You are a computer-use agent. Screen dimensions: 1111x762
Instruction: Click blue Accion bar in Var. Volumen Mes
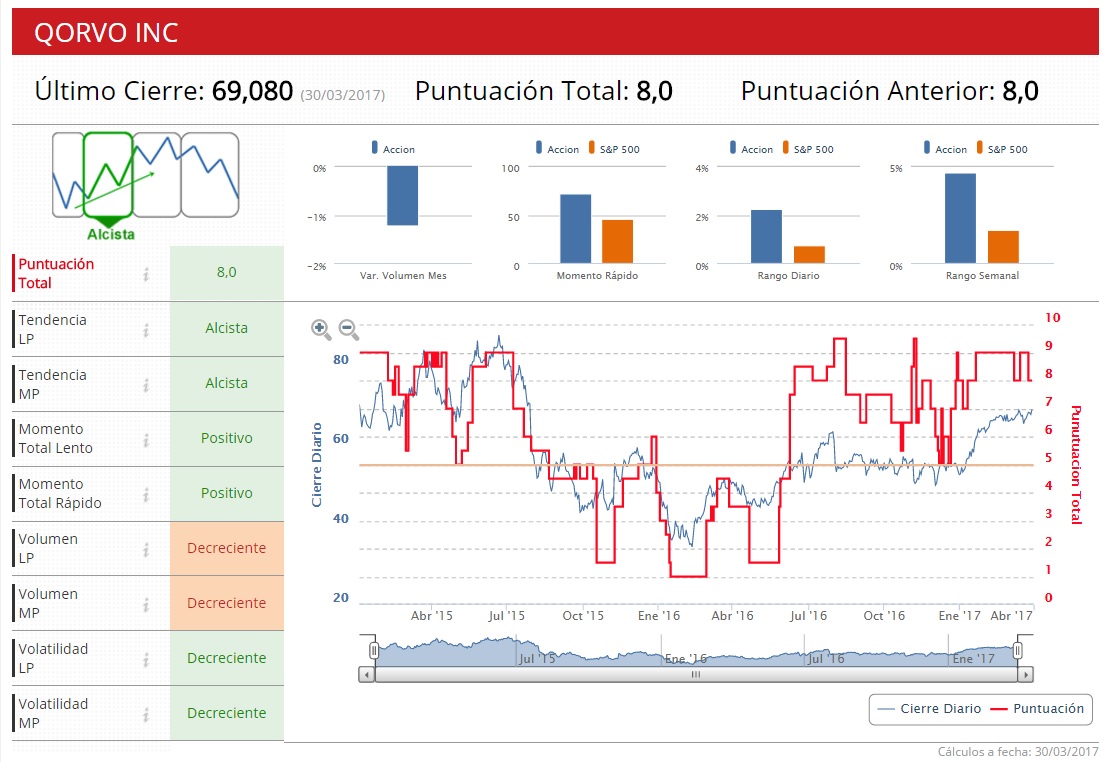point(402,196)
